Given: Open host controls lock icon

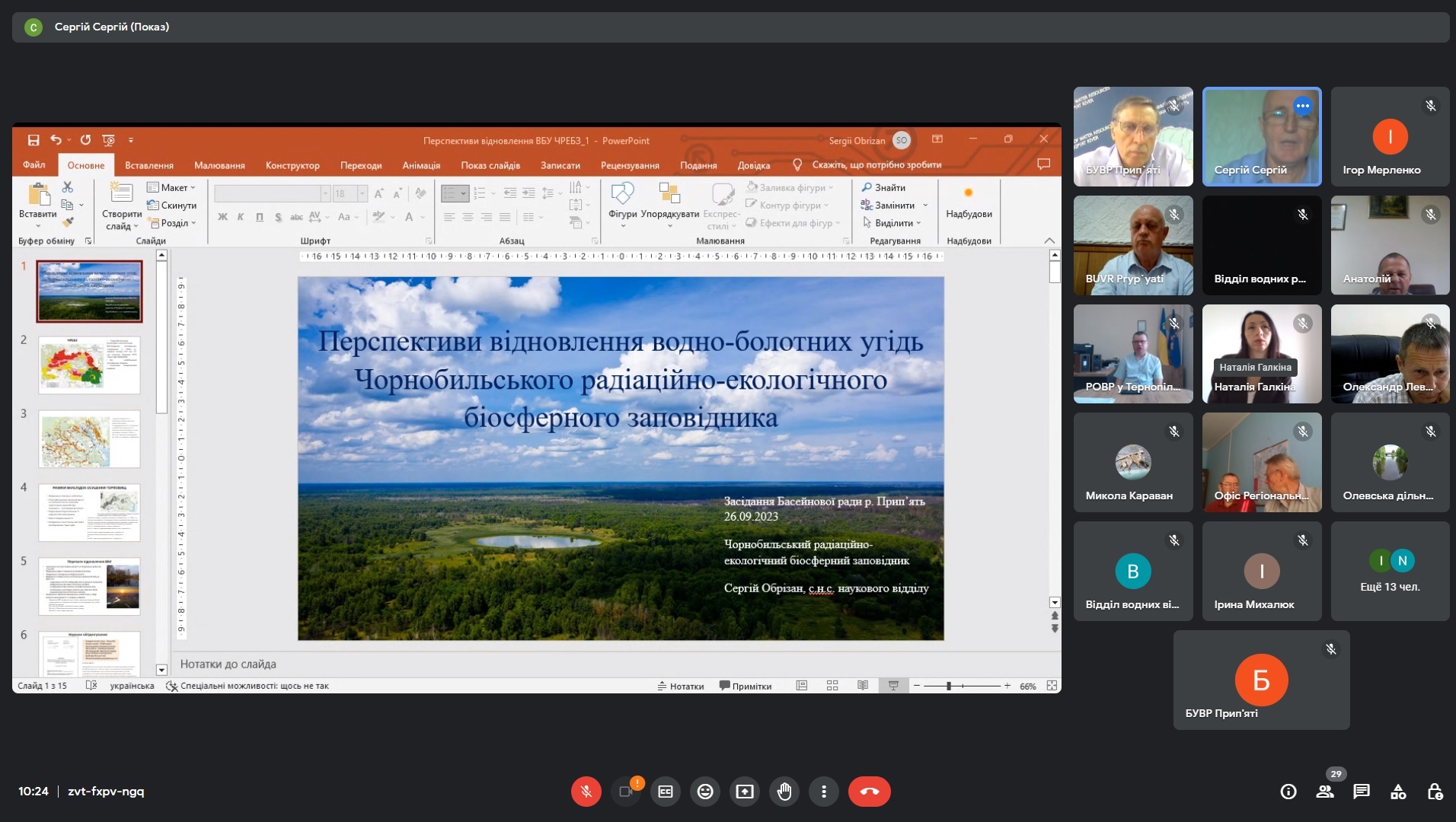Looking at the screenshot, I should [1435, 792].
